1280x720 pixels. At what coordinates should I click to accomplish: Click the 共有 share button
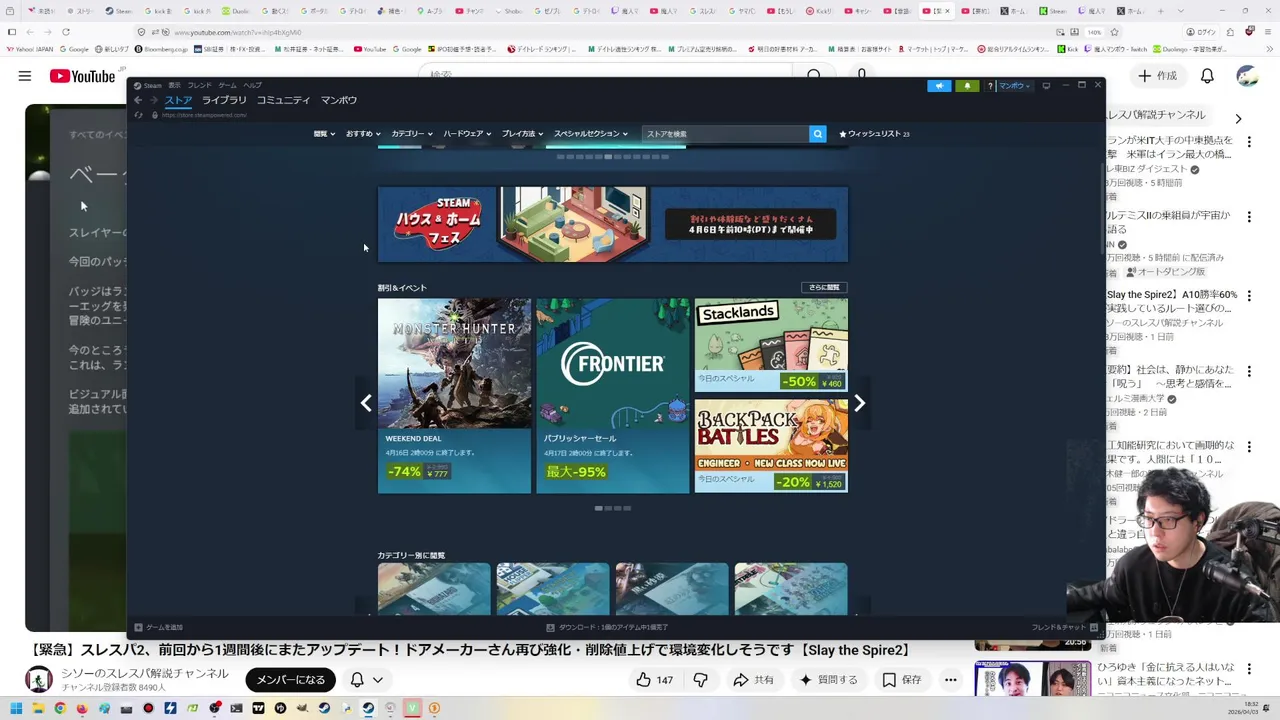pyautogui.click(x=753, y=680)
